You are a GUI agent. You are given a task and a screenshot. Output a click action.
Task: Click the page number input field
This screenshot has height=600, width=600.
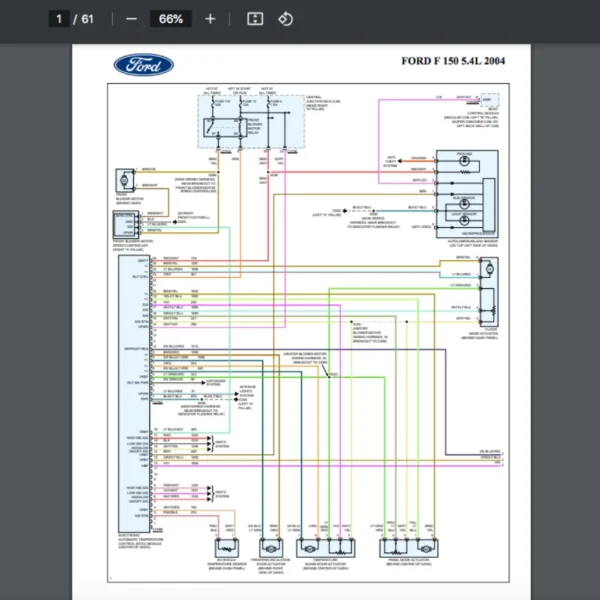(61, 19)
